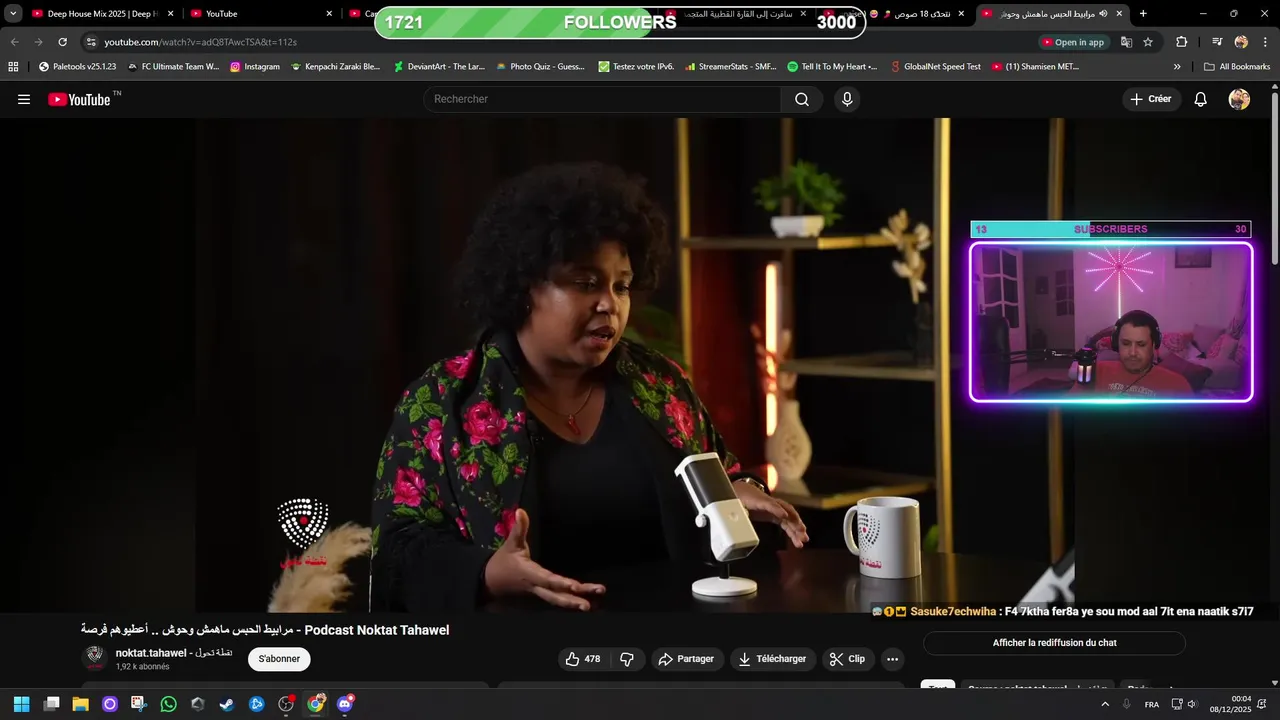
Task: Click the page vertical scrollbar
Action: click(x=1275, y=180)
